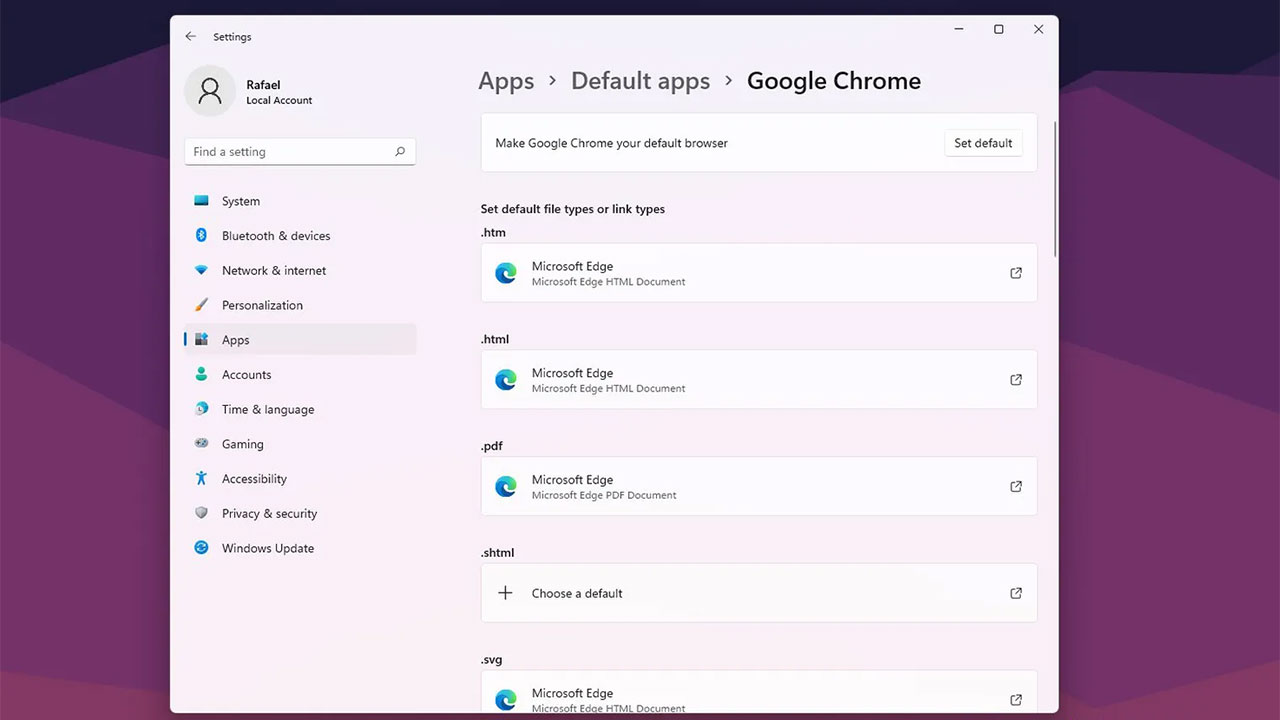Viewport: 1280px width, 720px height.
Task: Click the open-link icon in .html row
Action: 1016,380
